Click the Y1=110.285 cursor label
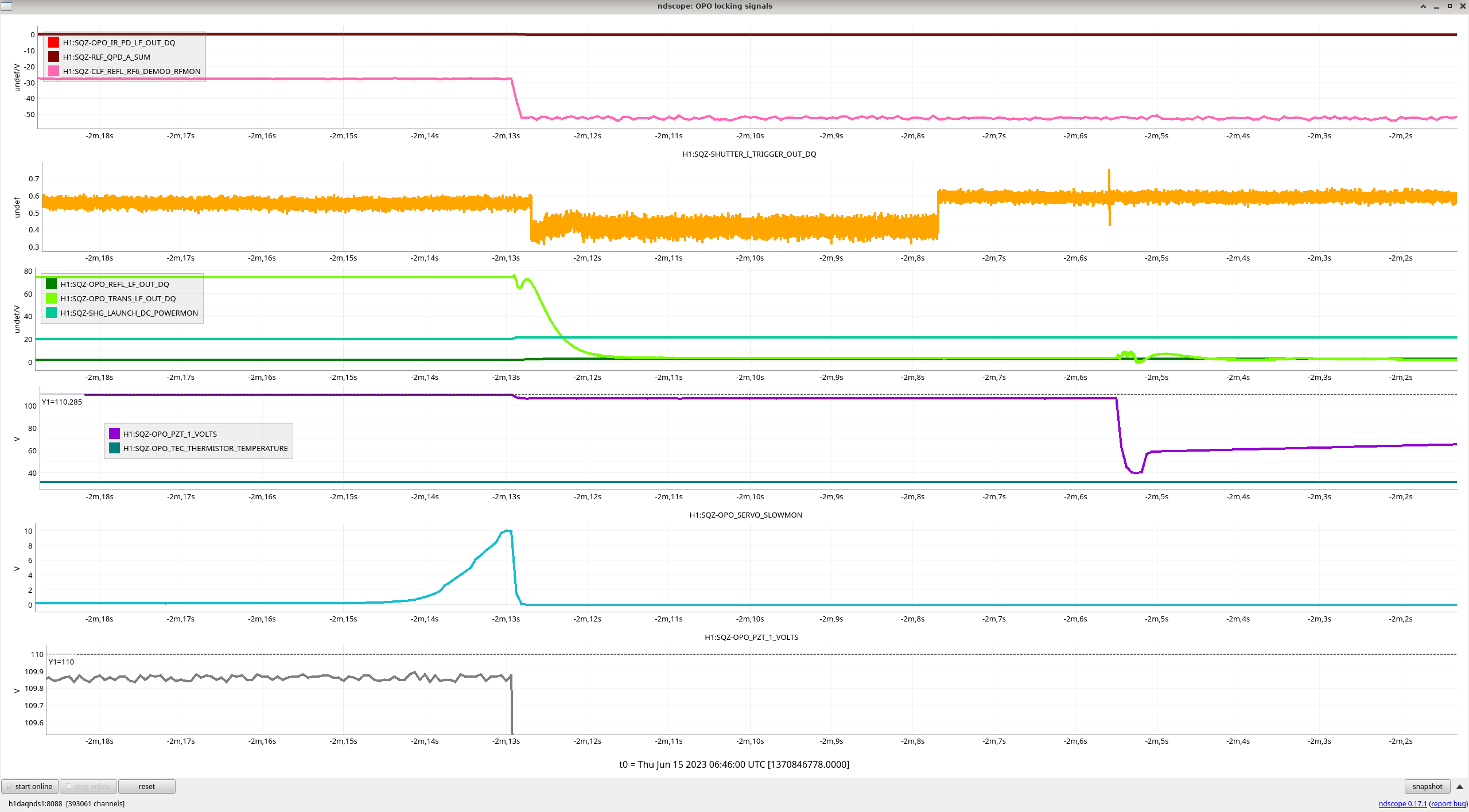The image size is (1469, 812). coord(62,402)
